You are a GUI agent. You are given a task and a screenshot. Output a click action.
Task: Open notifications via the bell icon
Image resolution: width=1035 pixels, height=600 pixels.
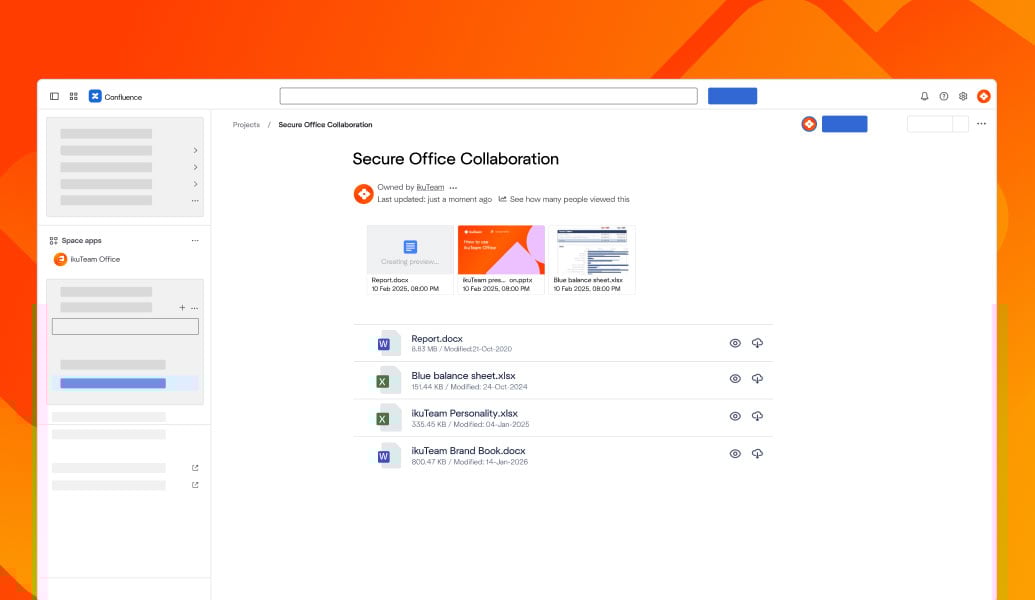pos(922,96)
